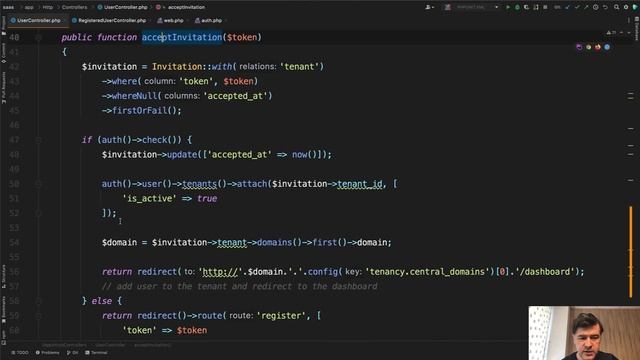The height and width of the screenshot is (360, 640).
Task: Open the Problems tool window
Action: coord(48,353)
